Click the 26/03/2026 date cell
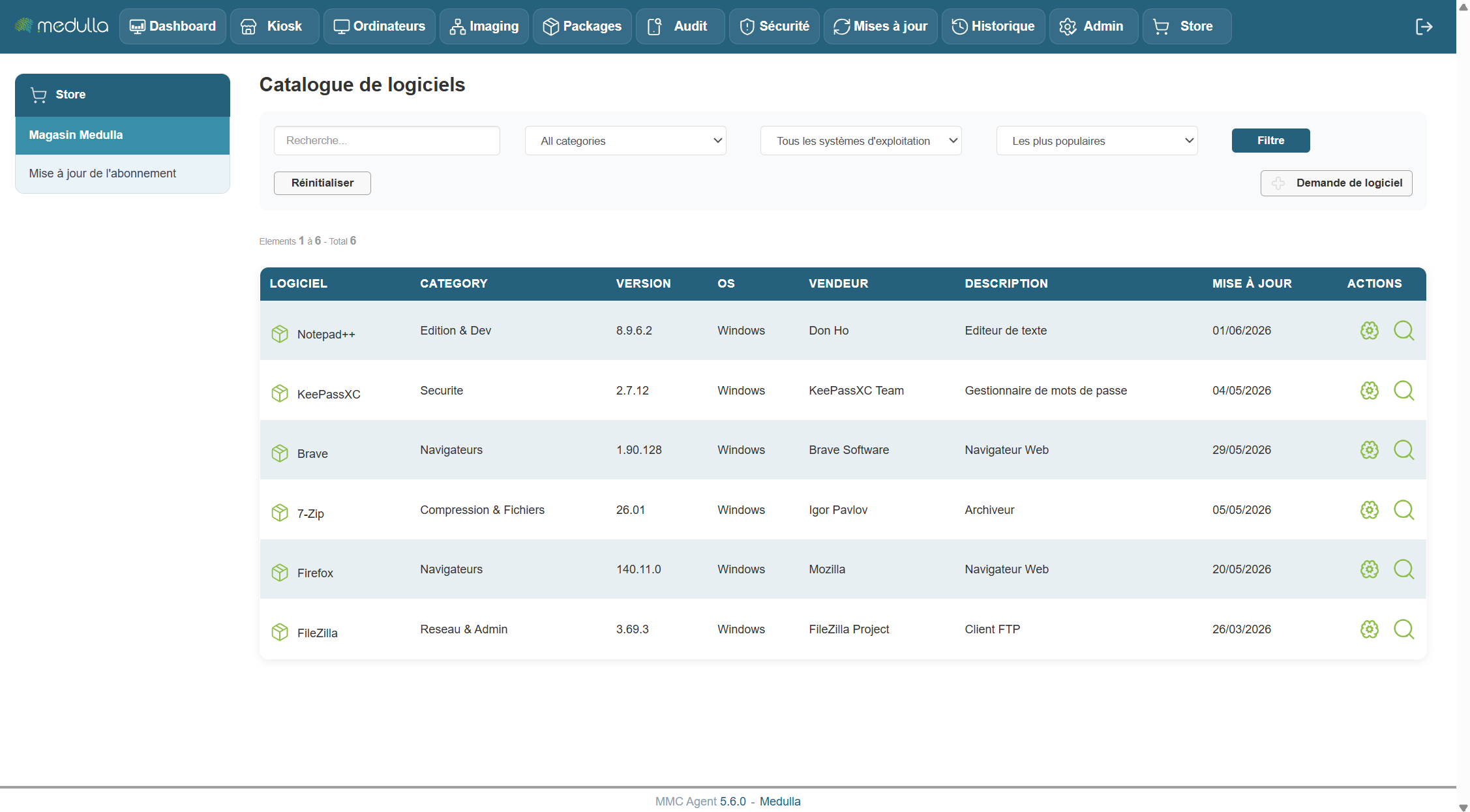 tap(1242, 629)
